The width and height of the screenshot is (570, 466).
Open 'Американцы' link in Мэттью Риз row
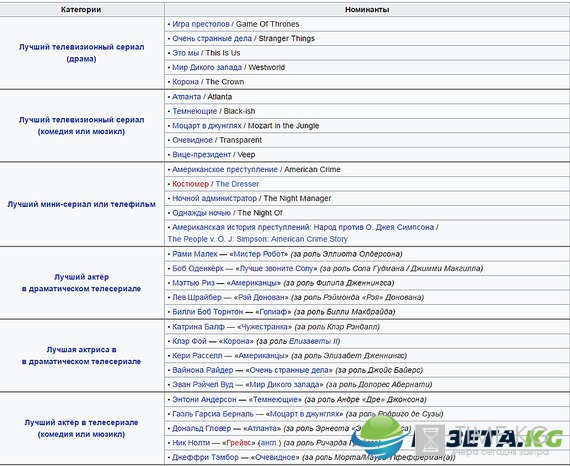(x=254, y=283)
